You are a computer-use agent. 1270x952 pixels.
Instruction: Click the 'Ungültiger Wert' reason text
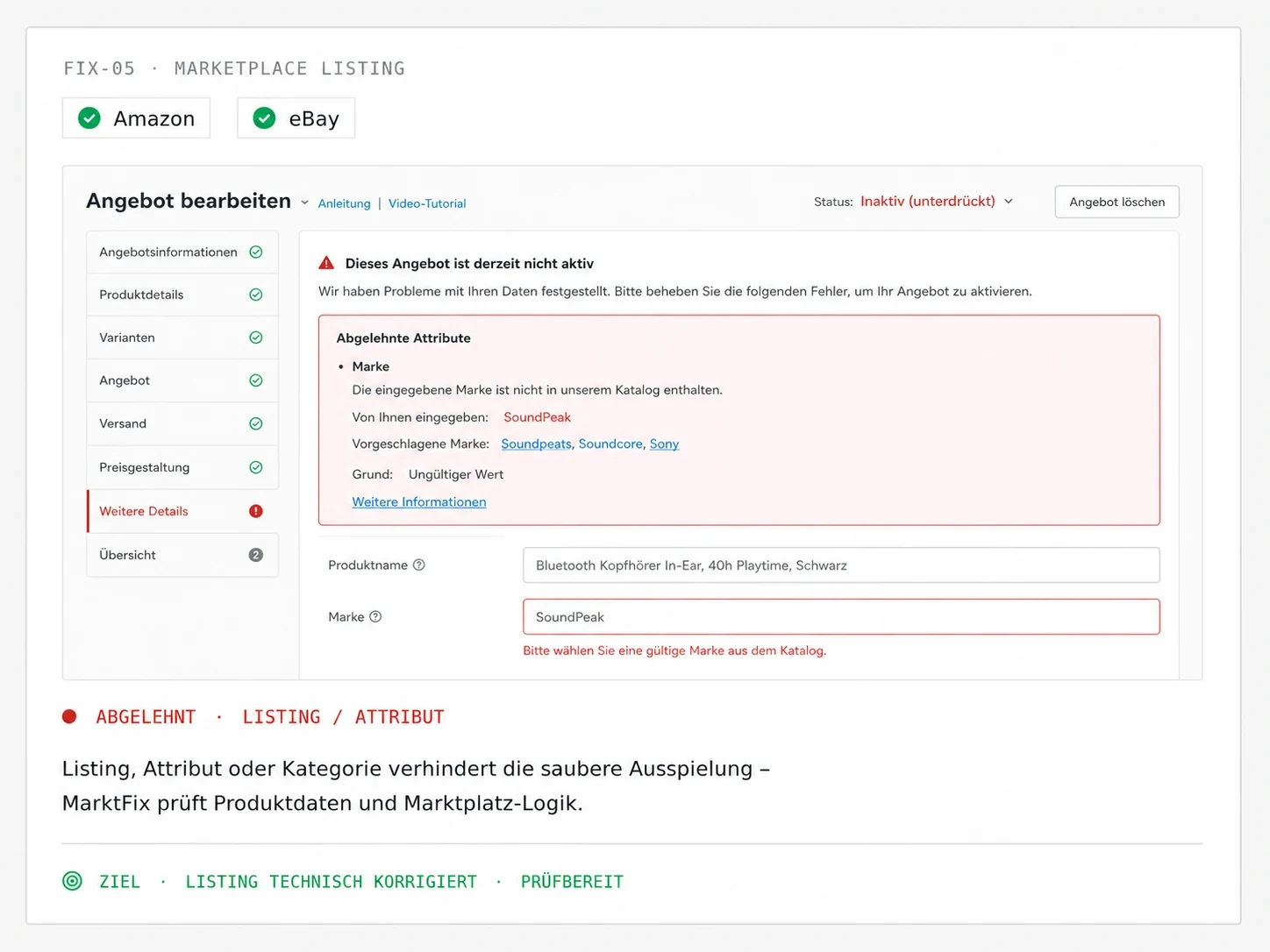[x=456, y=474]
